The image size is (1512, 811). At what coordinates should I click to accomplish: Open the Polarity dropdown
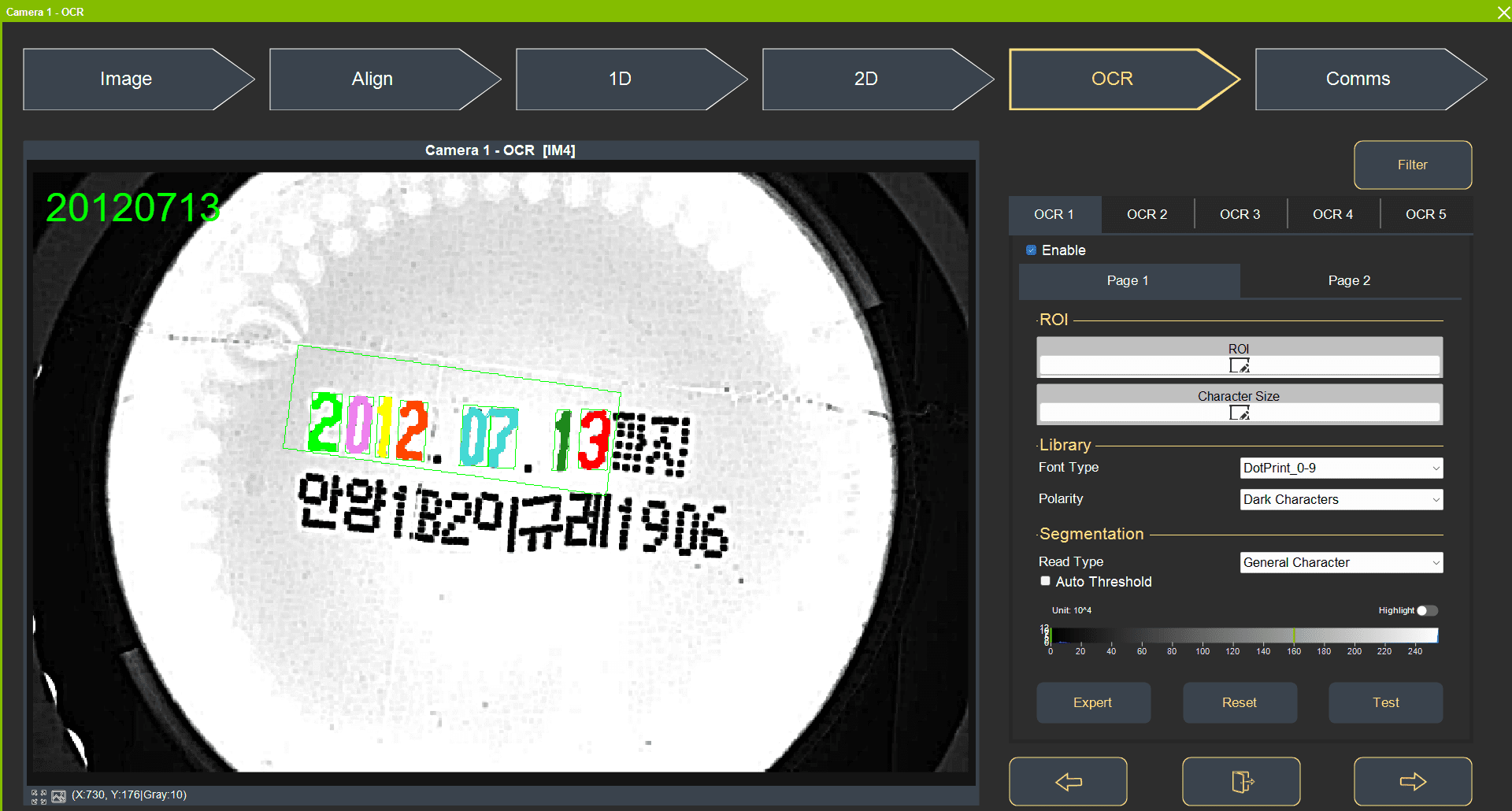[1341, 499]
